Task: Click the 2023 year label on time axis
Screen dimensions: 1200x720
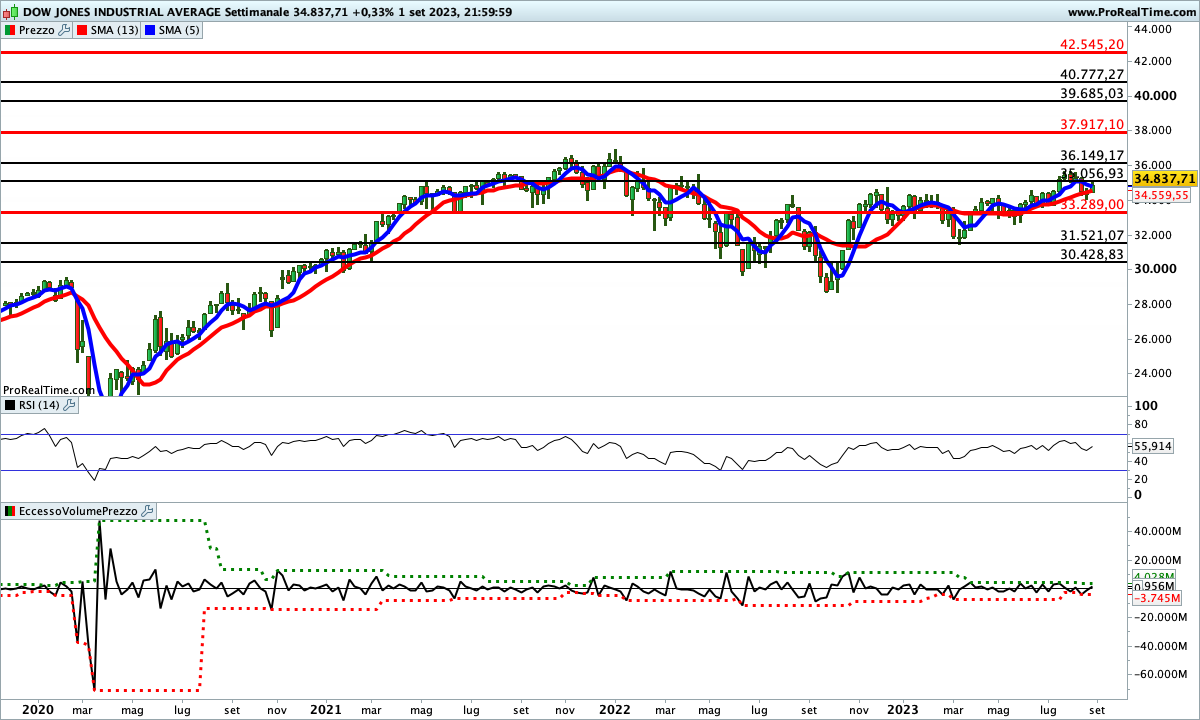Action: tap(903, 709)
